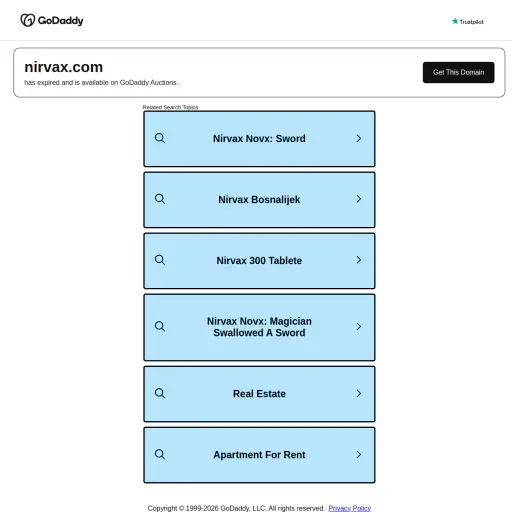Click search icon beside Nirvax Bosnalijek
This screenshot has height=512, width=512.
160,199
